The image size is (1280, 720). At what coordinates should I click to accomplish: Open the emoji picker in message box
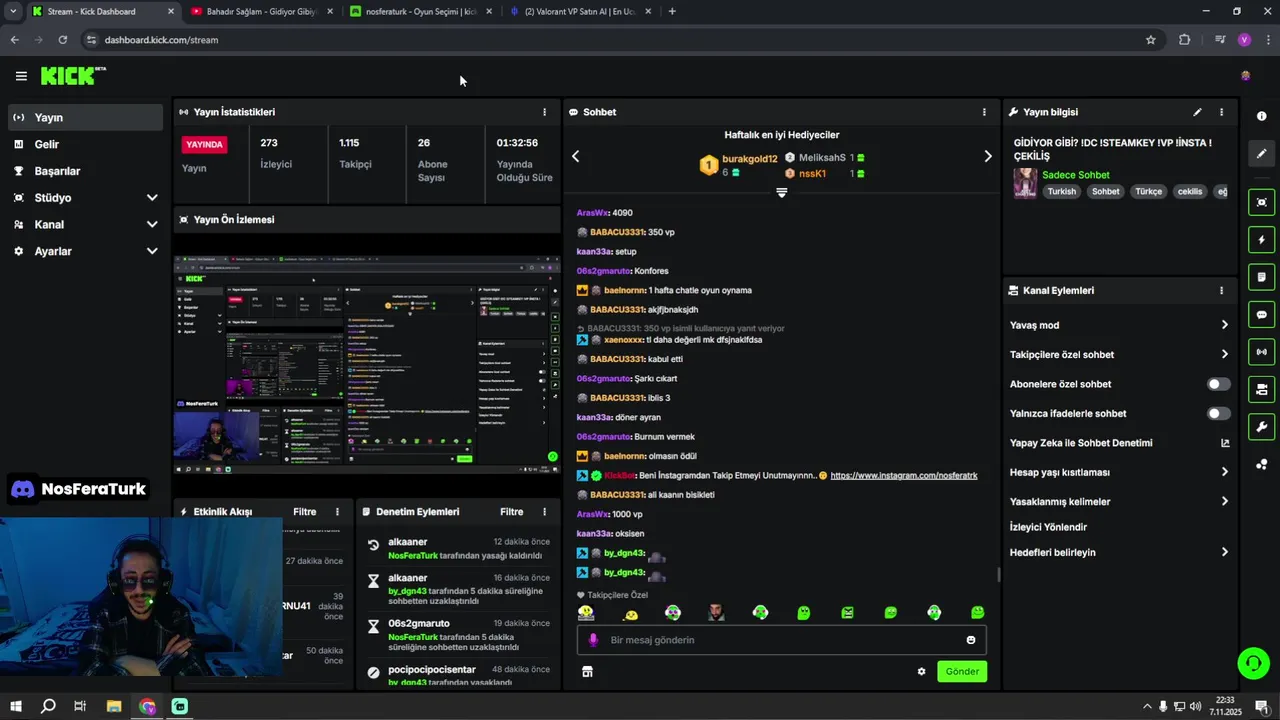click(971, 640)
